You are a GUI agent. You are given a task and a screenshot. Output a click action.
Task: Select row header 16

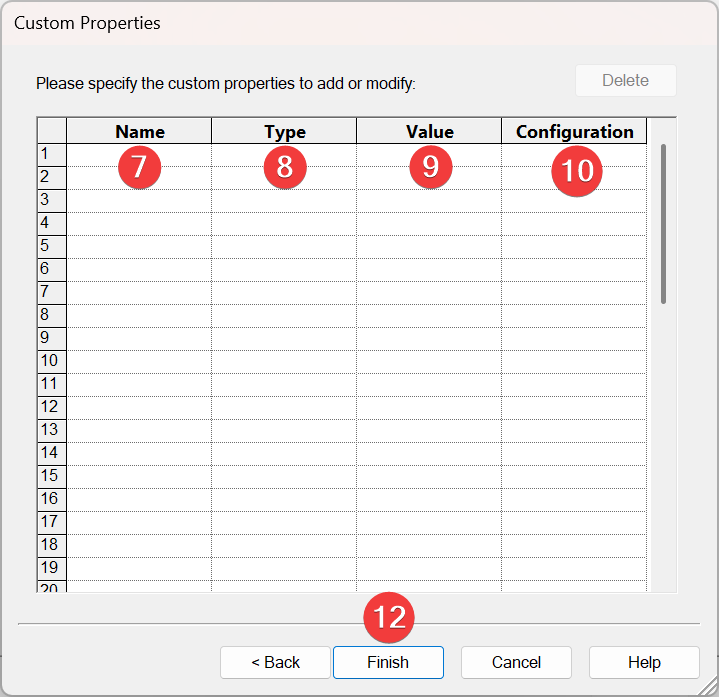click(52, 500)
